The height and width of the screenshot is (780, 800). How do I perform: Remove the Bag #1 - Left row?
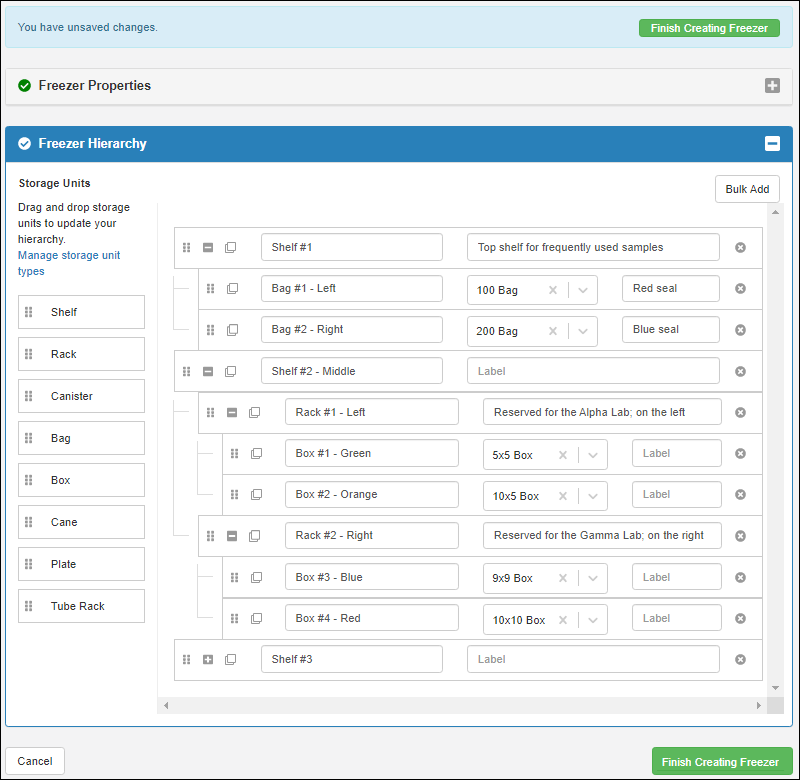[740, 289]
